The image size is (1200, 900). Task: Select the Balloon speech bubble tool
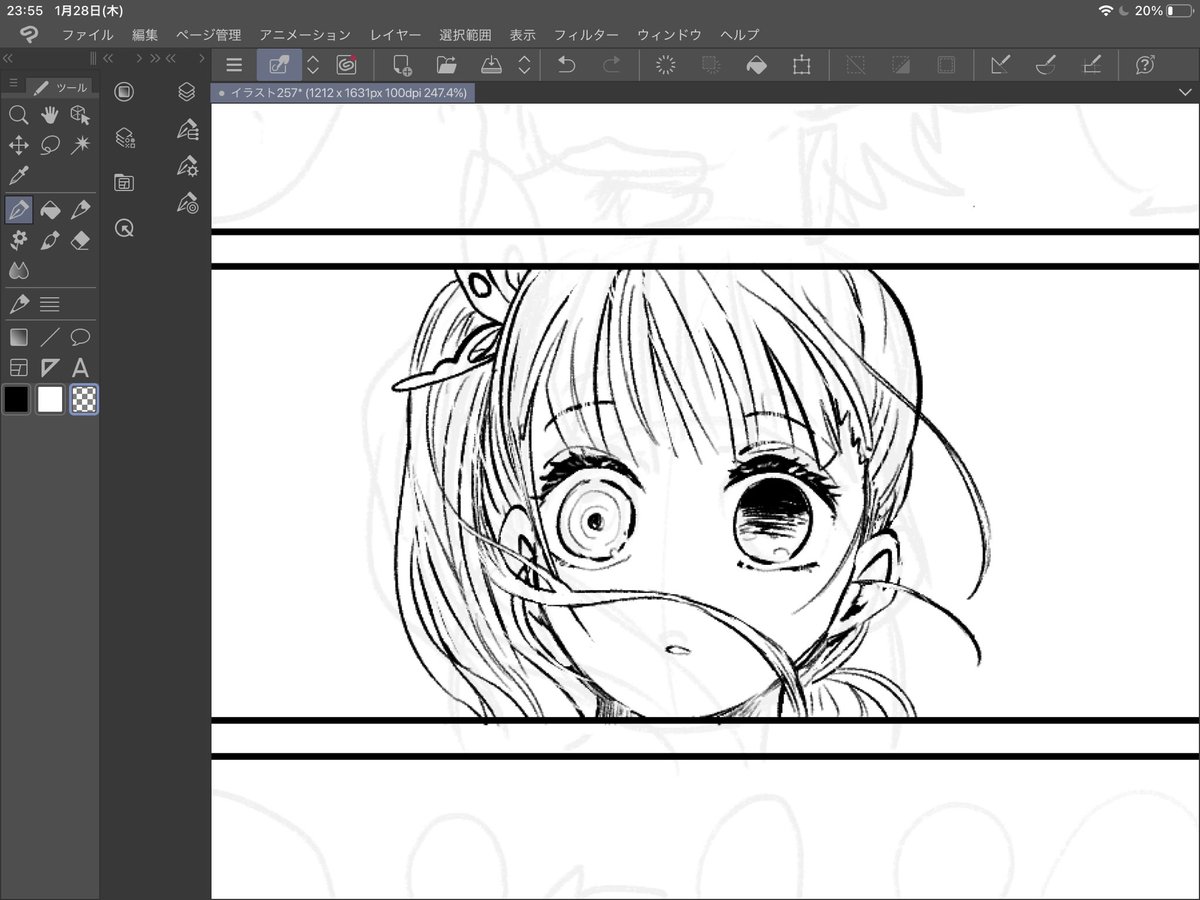[x=80, y=337]
